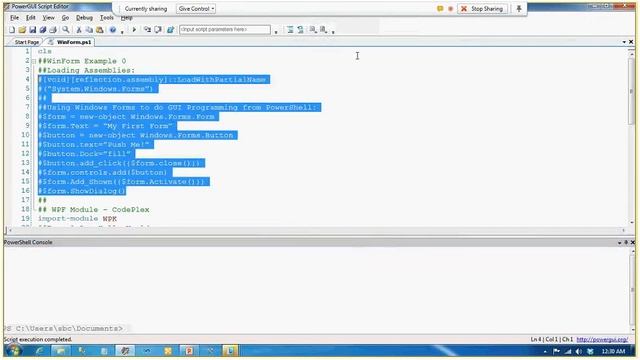
Task: Open the Debug menu
Action: [84, 18]
